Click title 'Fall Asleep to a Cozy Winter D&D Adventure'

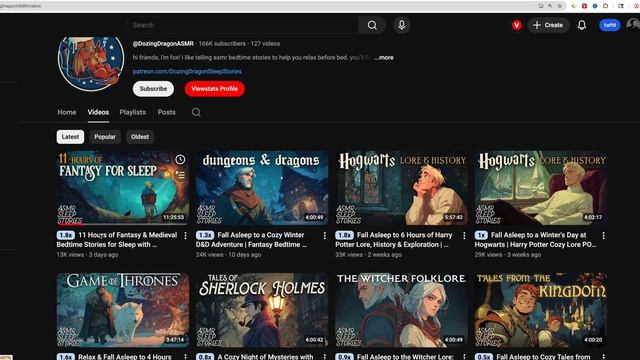(x=252, y=240)
